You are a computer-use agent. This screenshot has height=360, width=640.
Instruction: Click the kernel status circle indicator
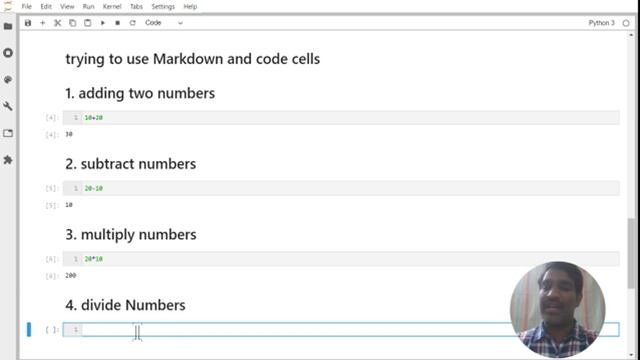(x=626, y=23)
